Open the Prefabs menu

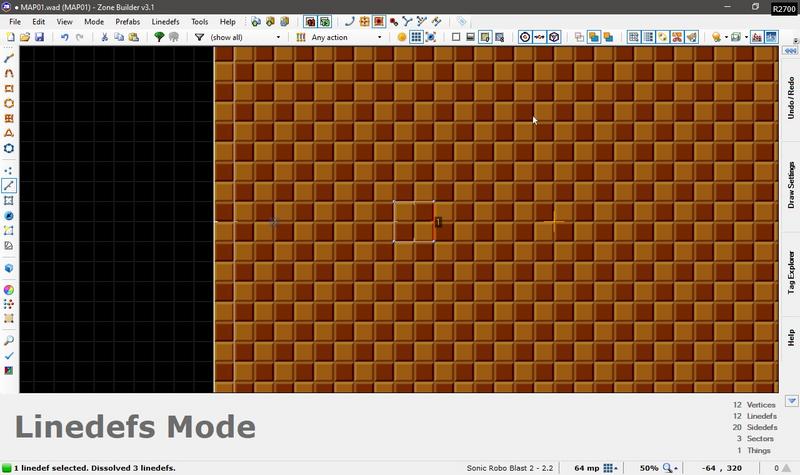(127, 21)
